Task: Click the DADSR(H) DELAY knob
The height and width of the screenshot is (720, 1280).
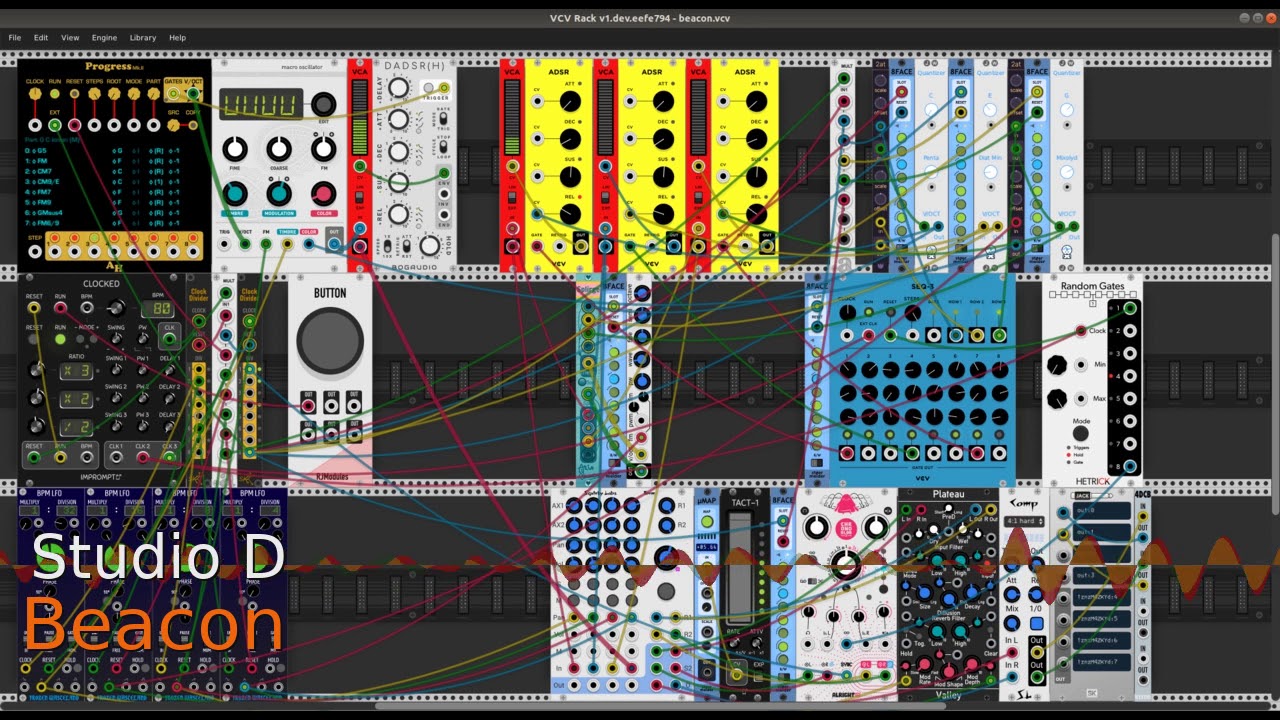Action: 398,89
